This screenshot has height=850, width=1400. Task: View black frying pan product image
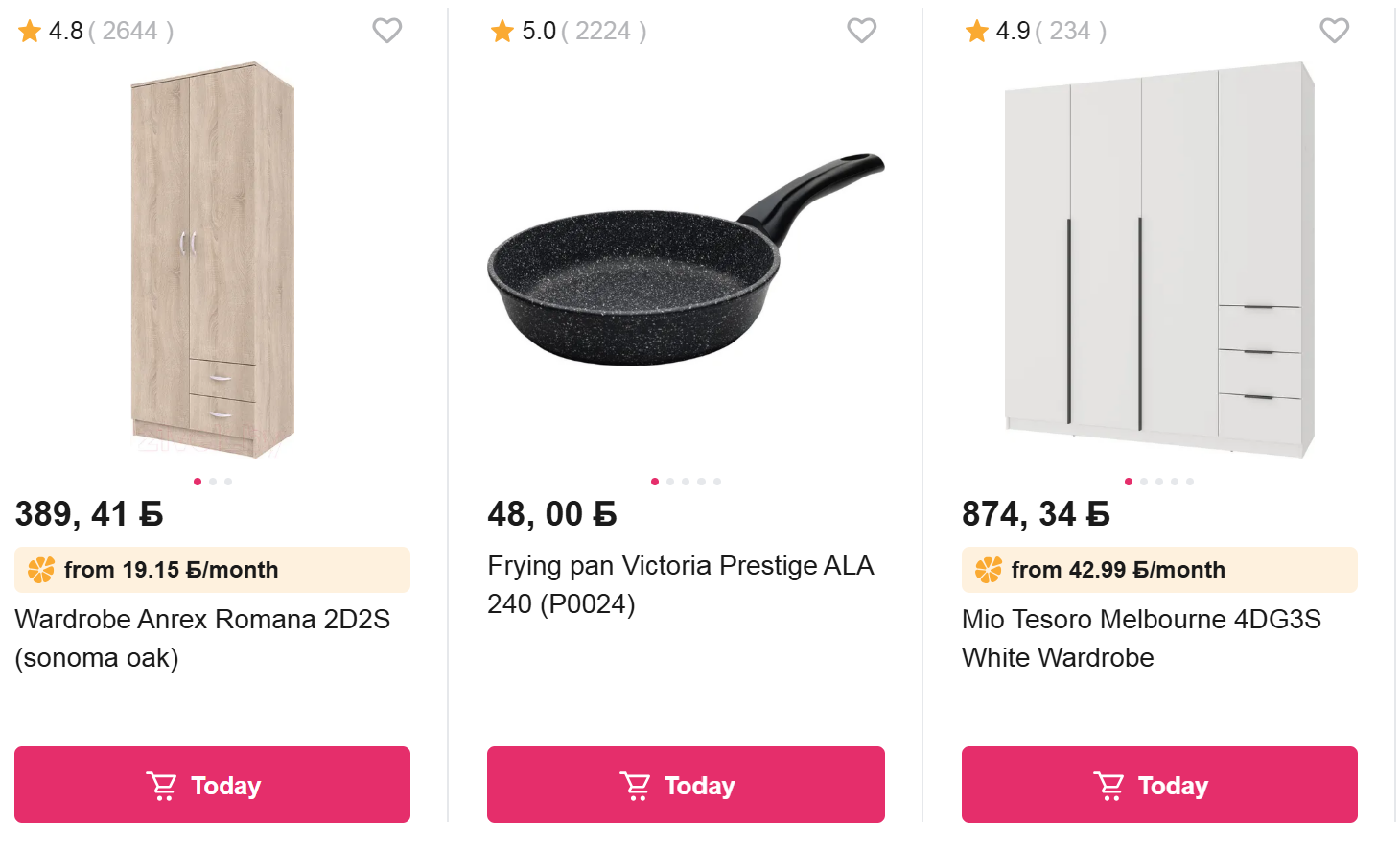click(686, 259)
